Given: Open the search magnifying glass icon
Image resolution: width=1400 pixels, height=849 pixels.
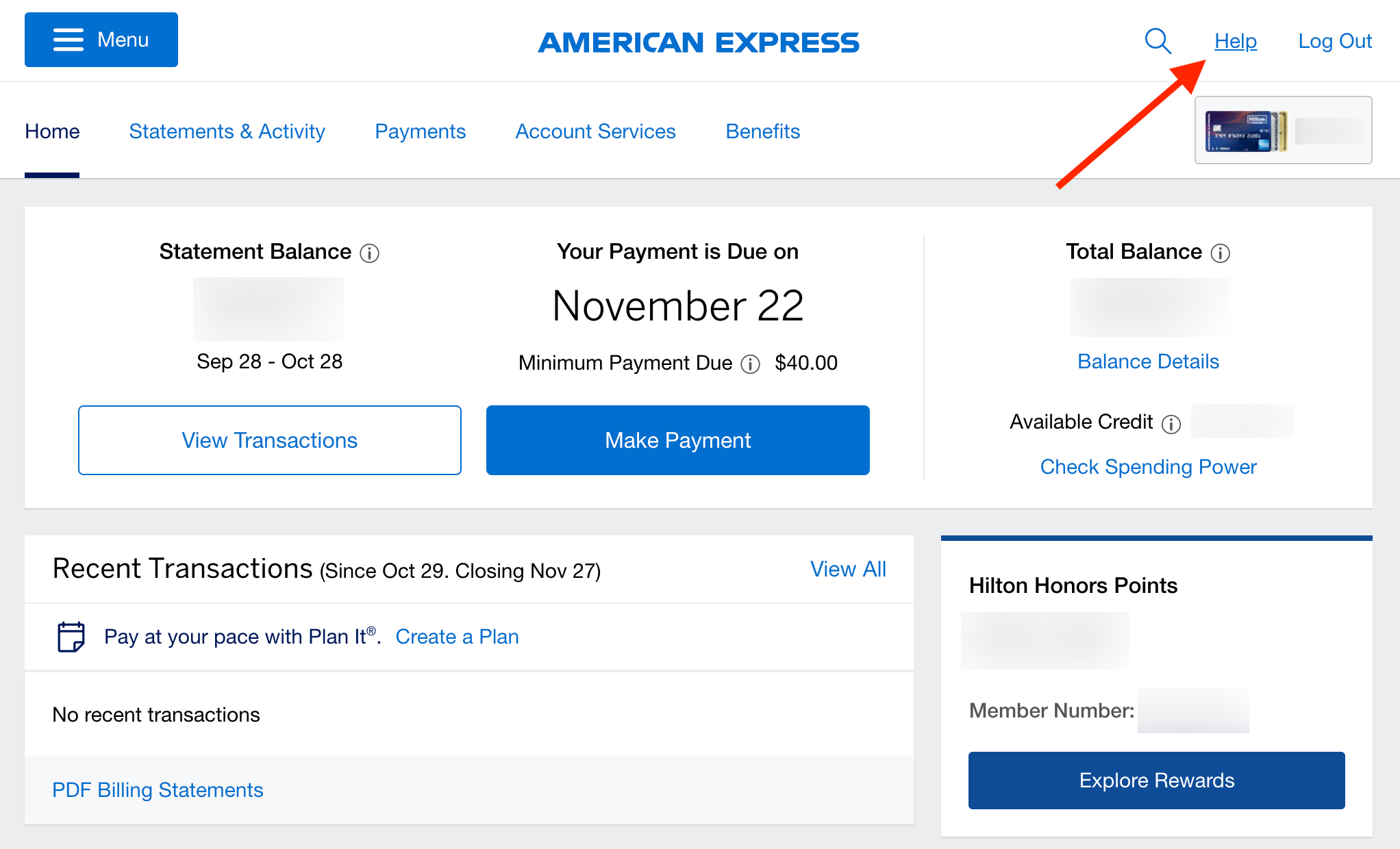Looking at the screenshot, I should pos(1158,41).
